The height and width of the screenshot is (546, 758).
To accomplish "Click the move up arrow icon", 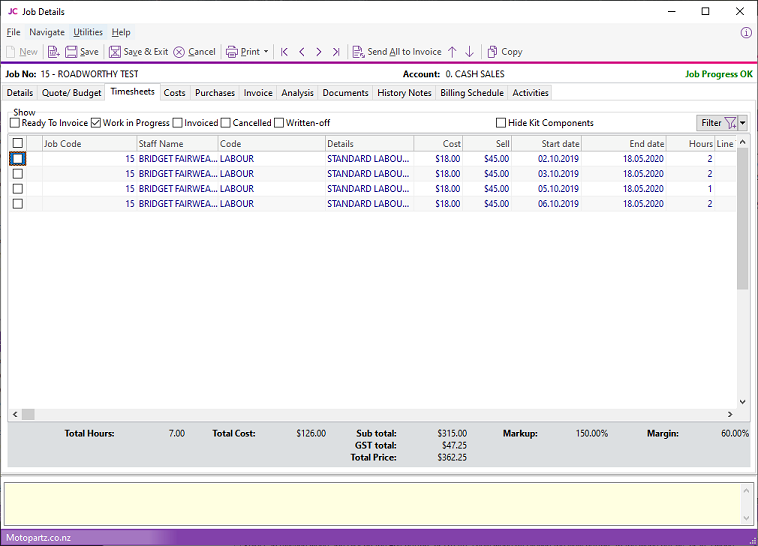I will point(452,52).
